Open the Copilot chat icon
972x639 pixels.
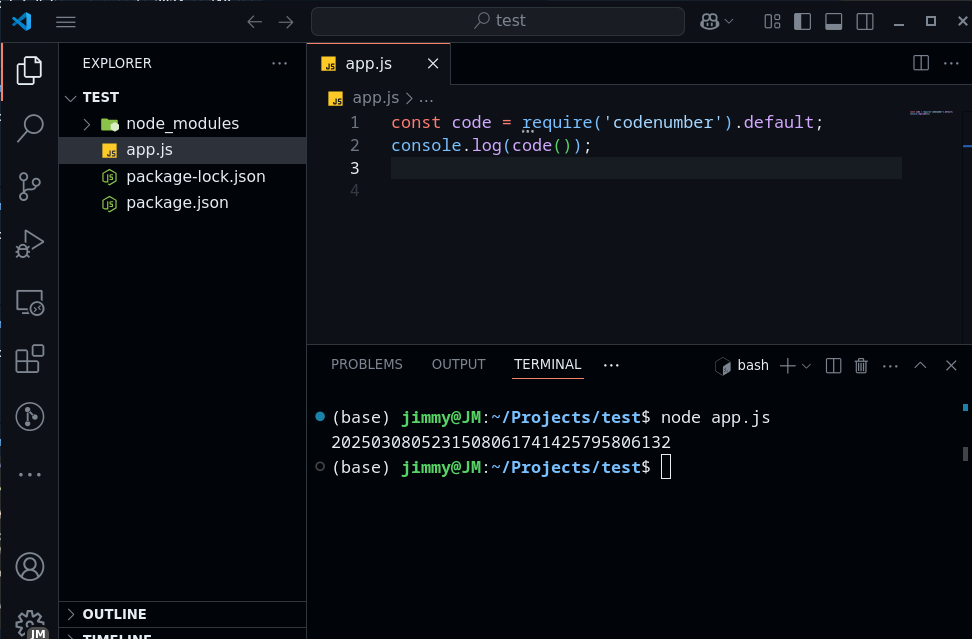[709, 22]
